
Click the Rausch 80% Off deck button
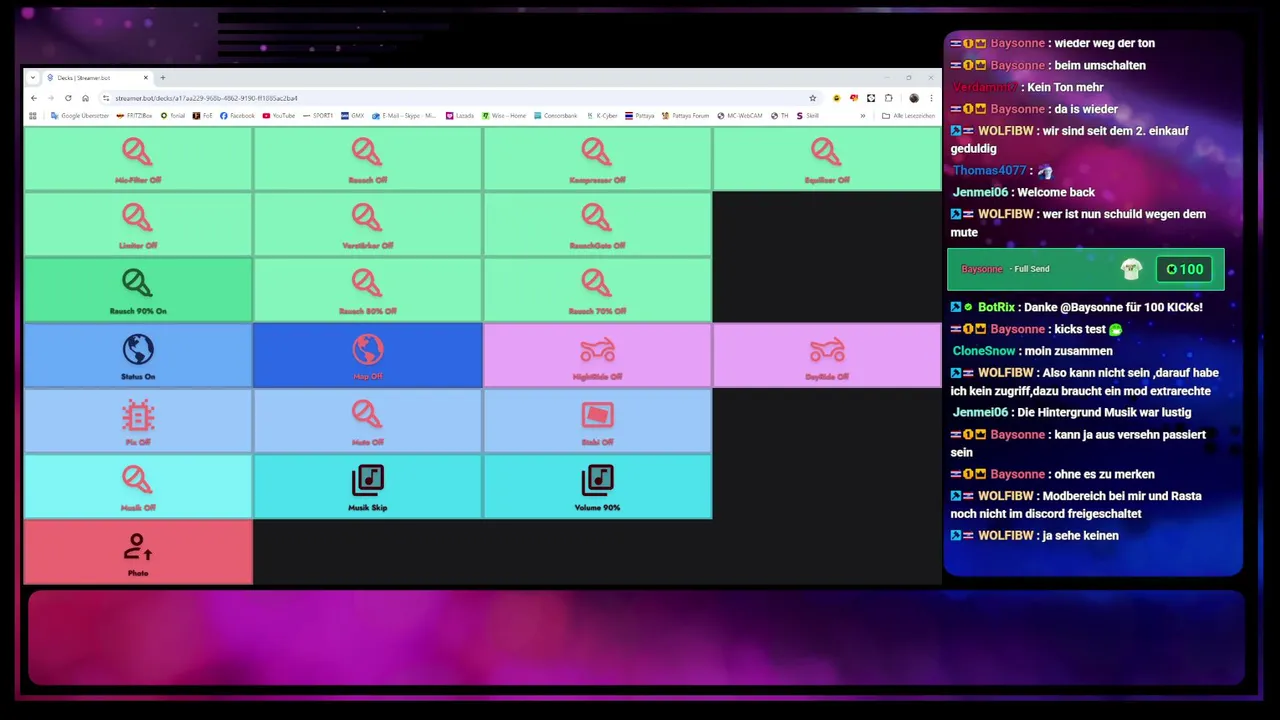pyautogui.click(x=368, y=290)
